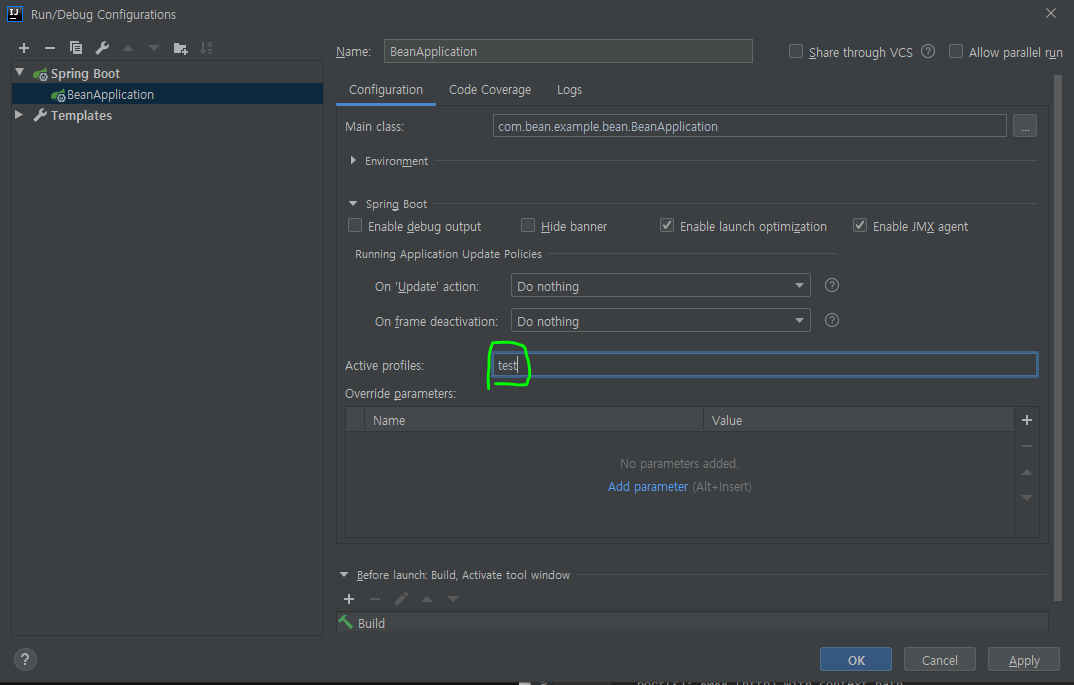
Task: Add a Before launch task
Action: tap(349, 599)
